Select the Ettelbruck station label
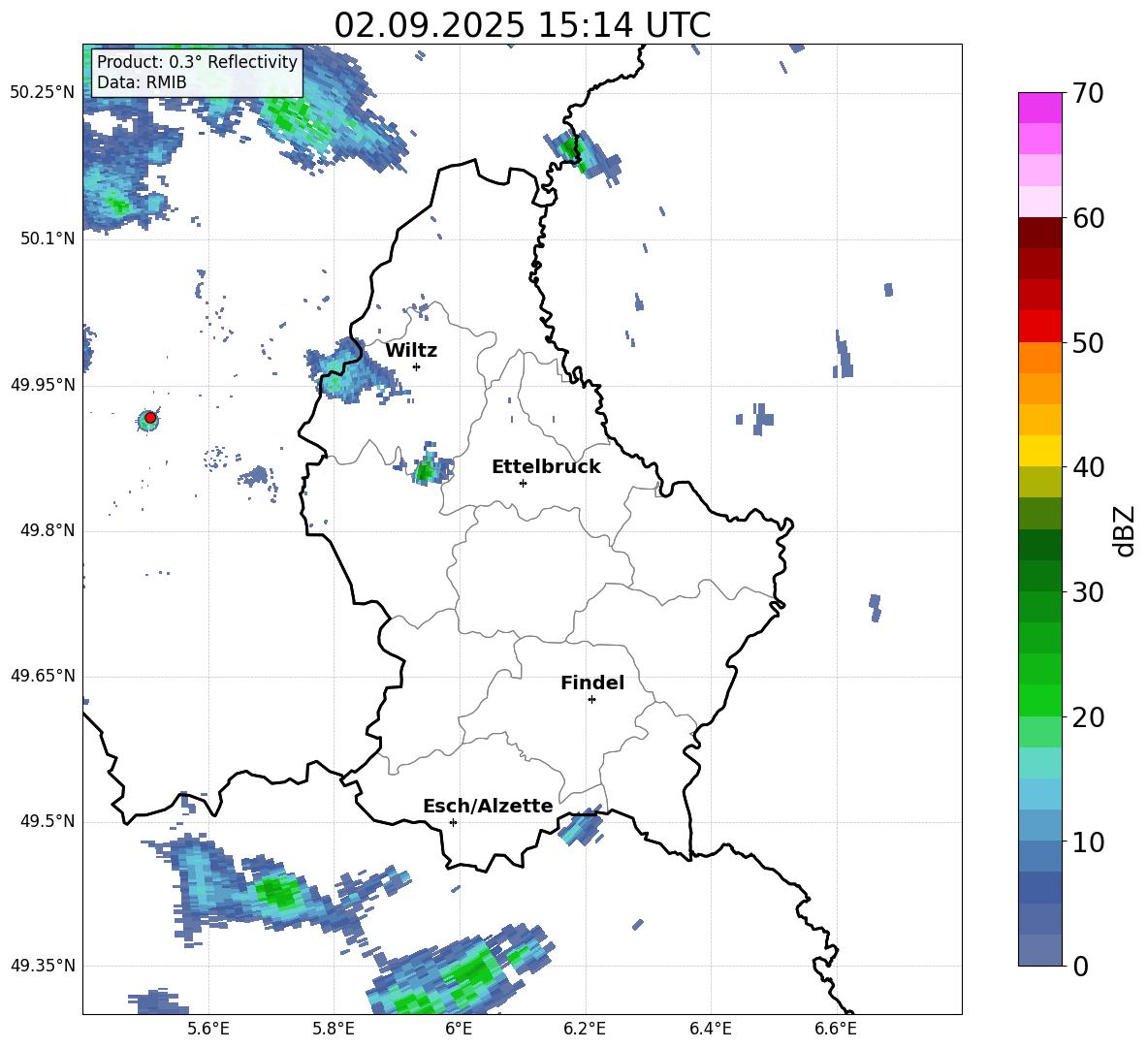Viewport: 1148px width, 1048px height. point(546,467)
